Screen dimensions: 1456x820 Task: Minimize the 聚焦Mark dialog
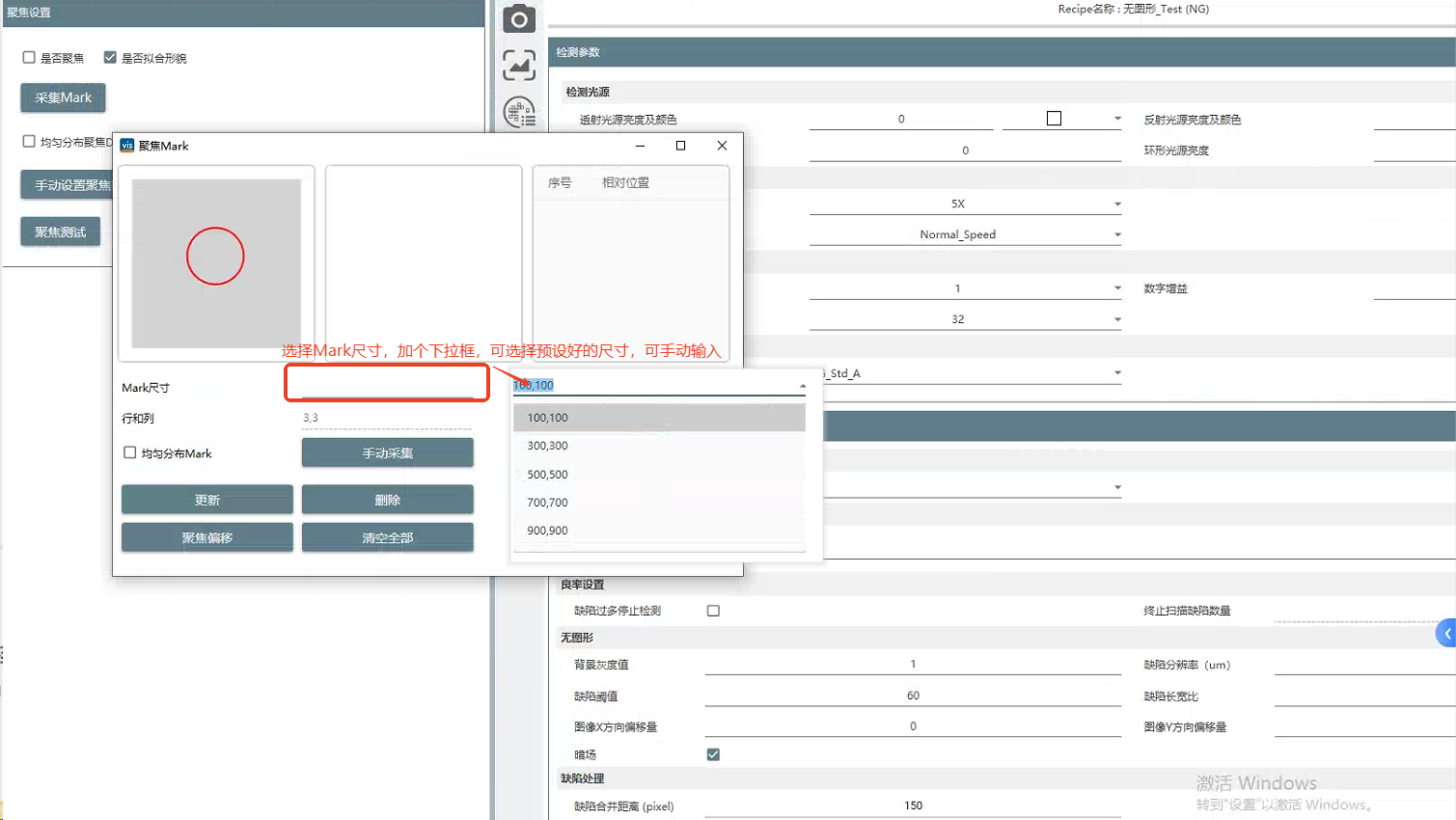[x=640, y=146]
